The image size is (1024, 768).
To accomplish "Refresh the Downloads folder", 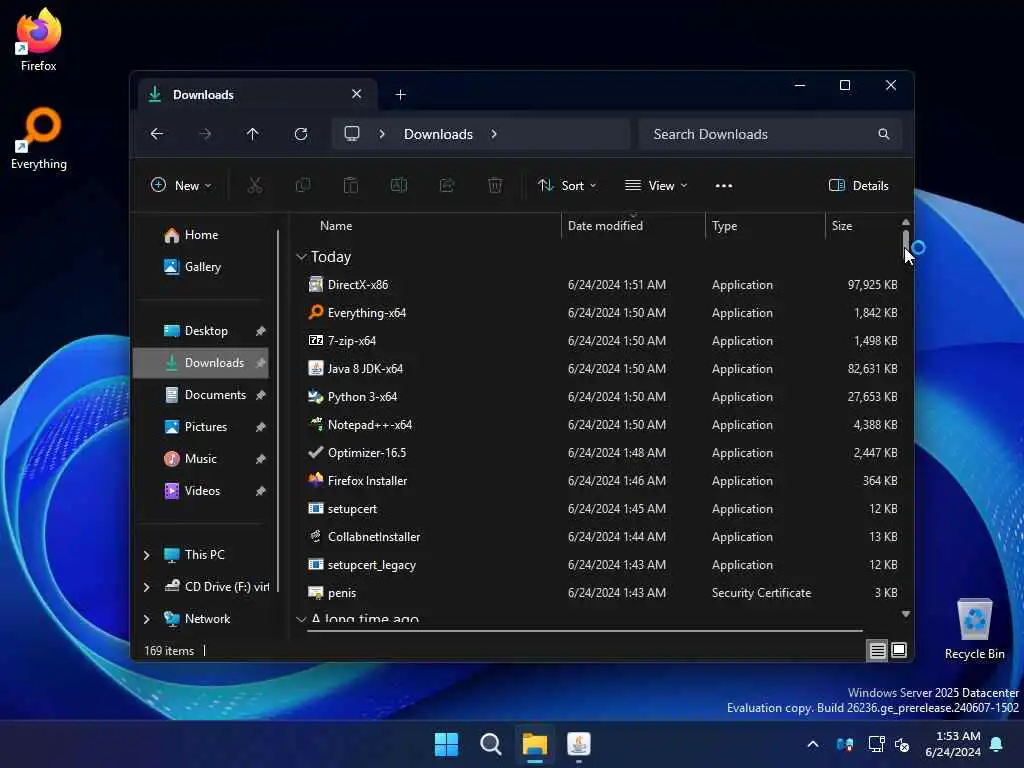I will [301, 134].
